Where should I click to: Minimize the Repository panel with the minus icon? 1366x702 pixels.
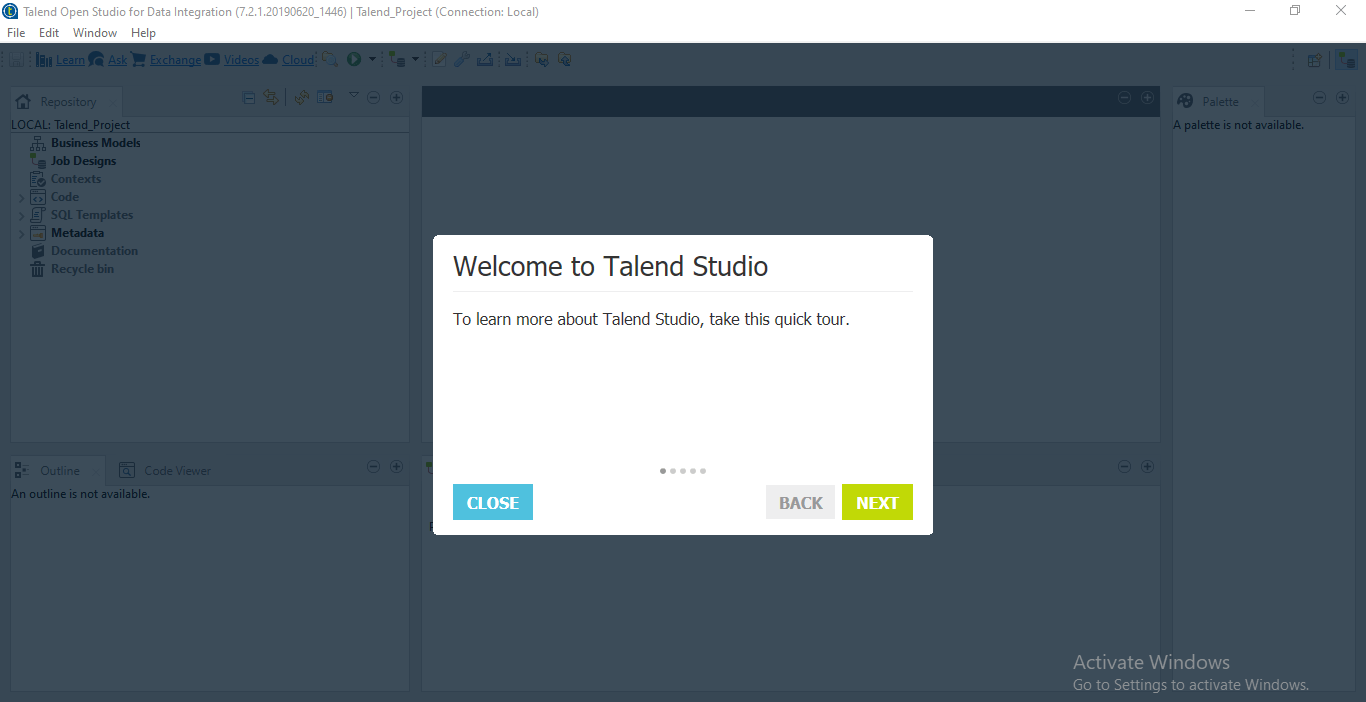pos(373,97)
